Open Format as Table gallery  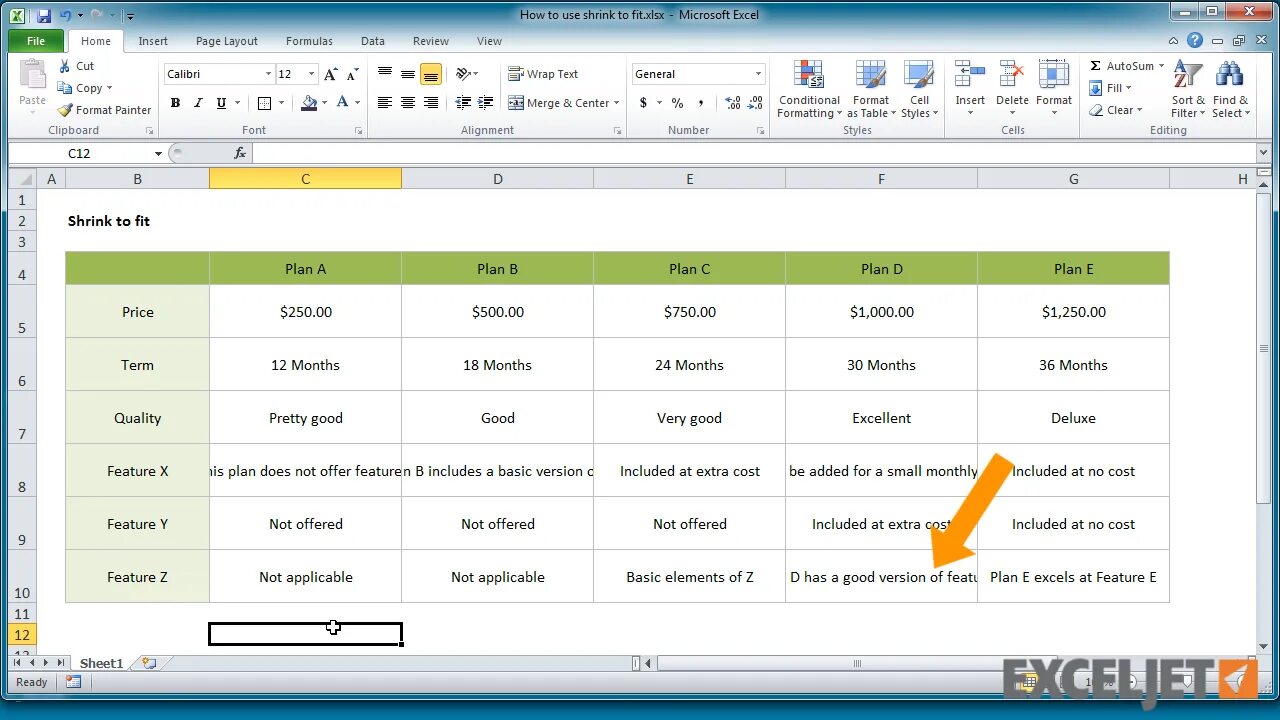point(870,89)
